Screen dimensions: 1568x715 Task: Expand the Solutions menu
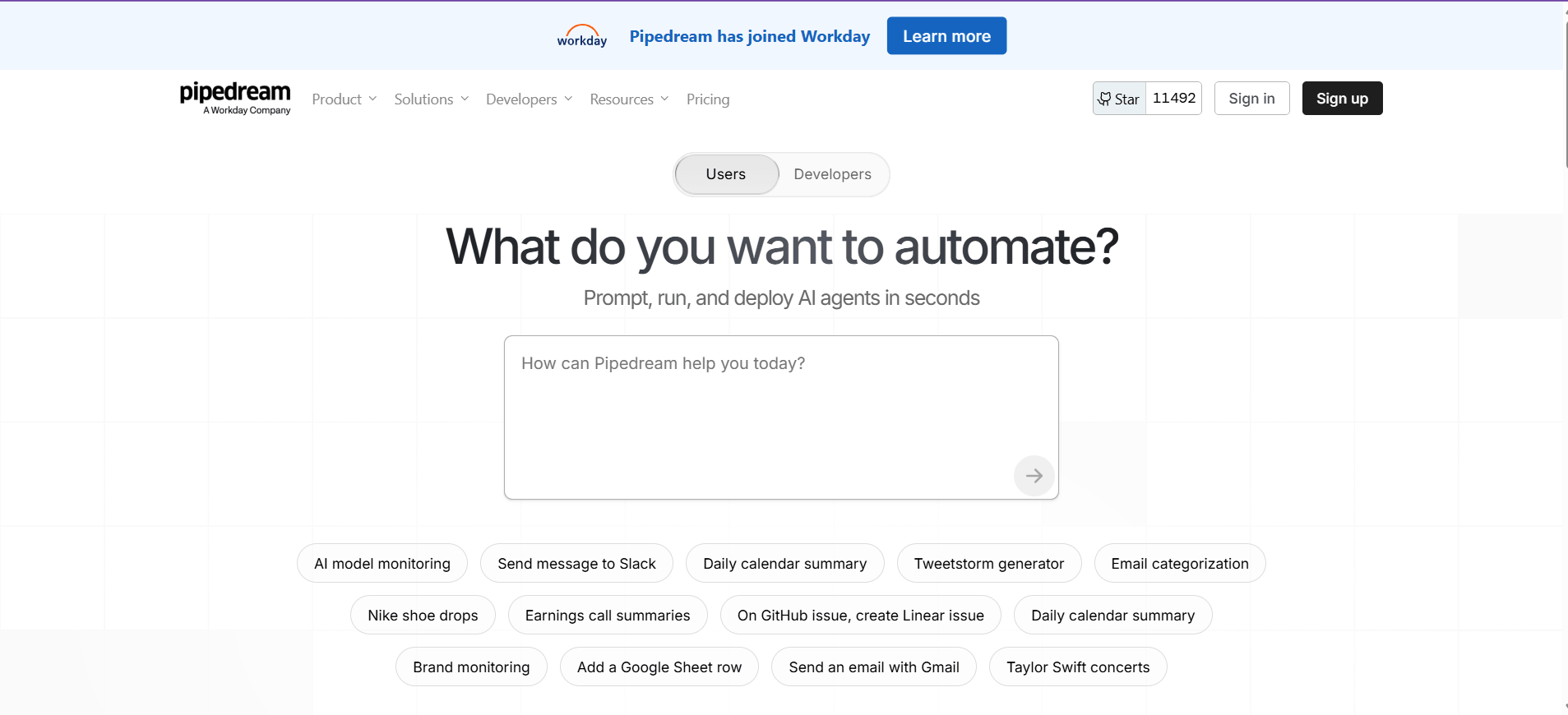point(432,99)
